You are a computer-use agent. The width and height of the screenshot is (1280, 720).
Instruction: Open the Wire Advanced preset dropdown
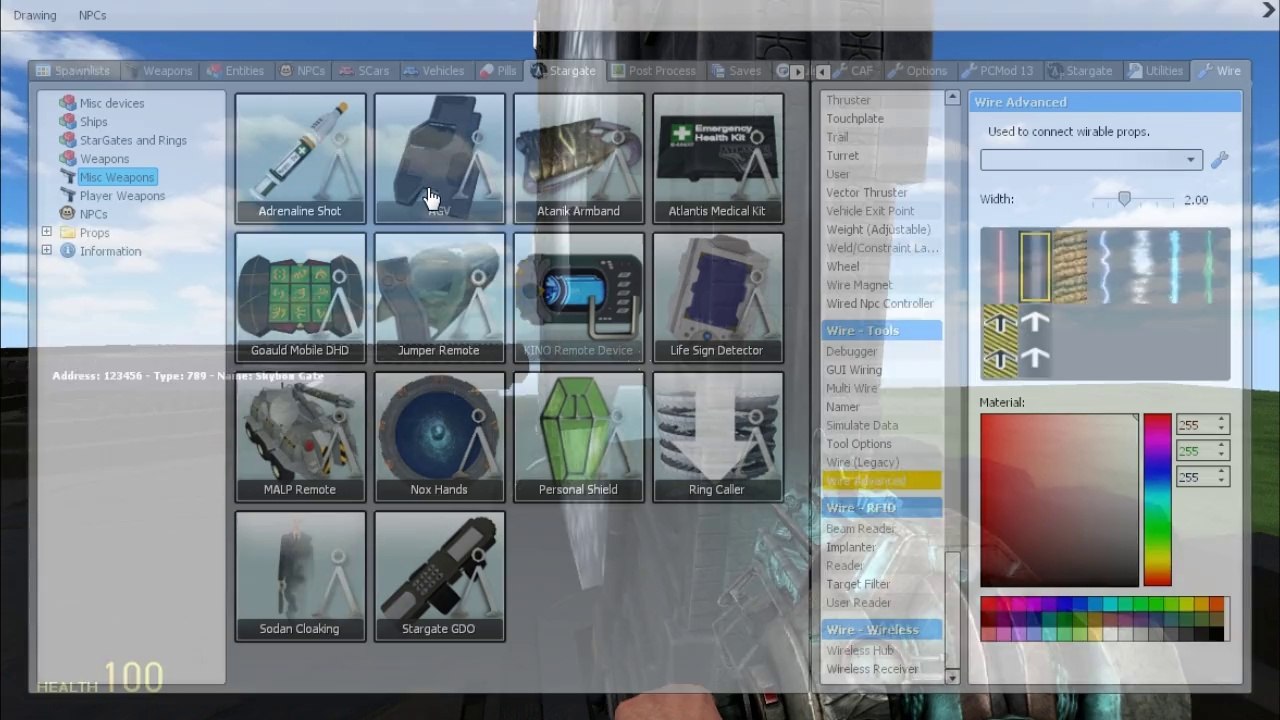(x=1091, y=160)
